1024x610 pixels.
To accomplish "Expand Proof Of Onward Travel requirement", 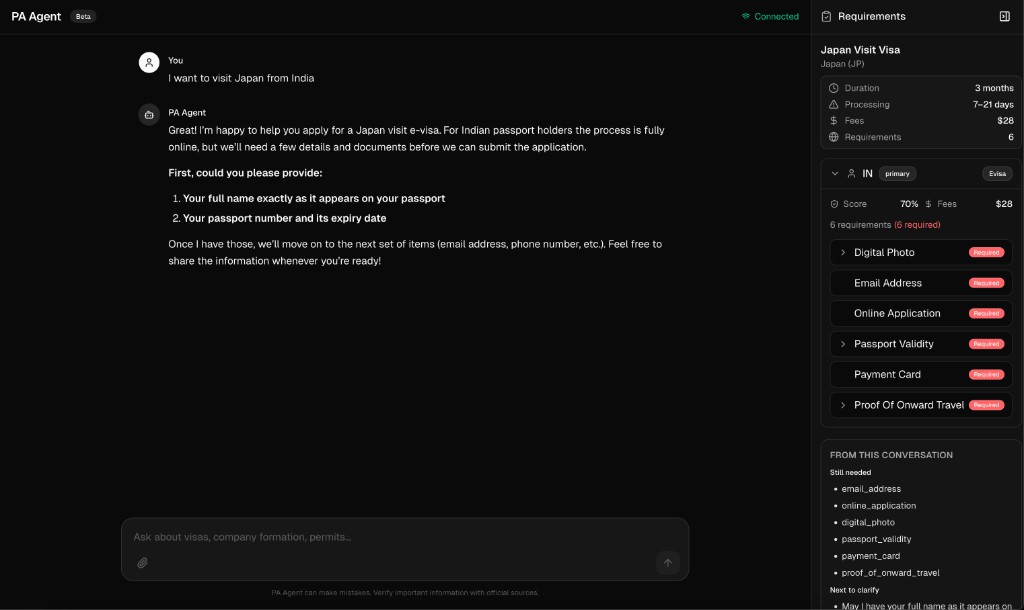I will pos(843,405).
